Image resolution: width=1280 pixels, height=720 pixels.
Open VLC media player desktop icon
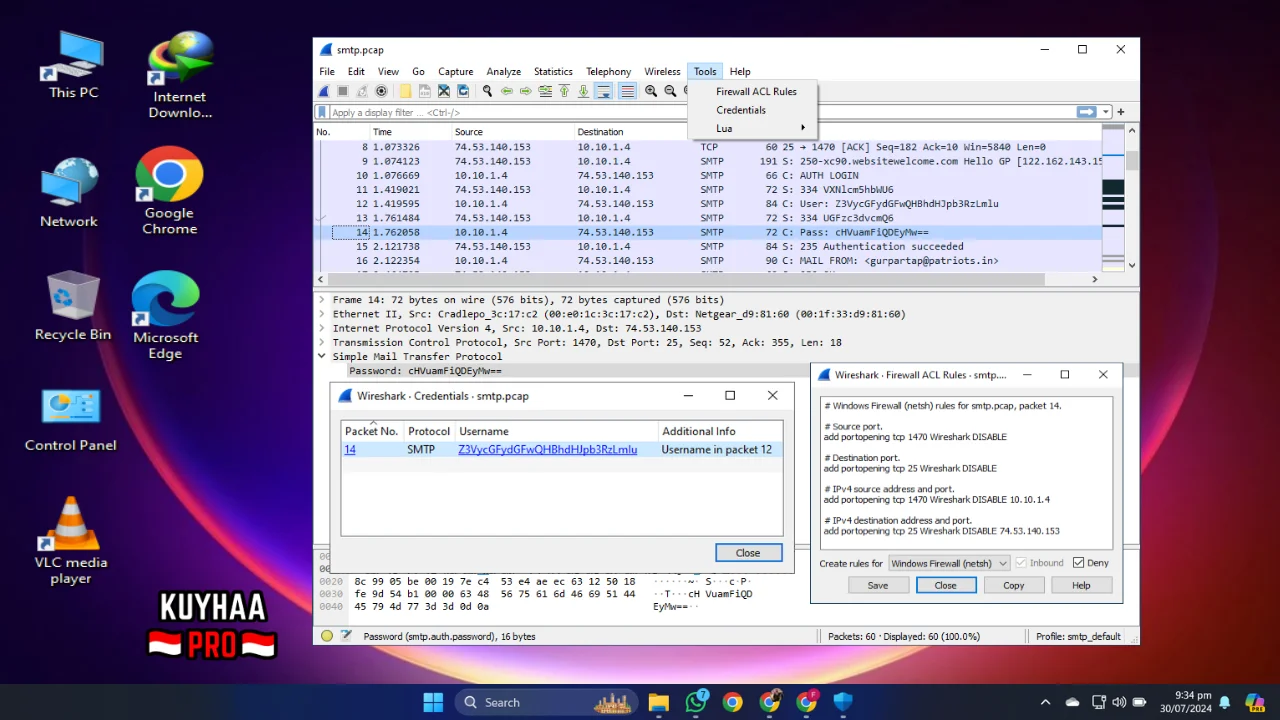[x=71, y=541]
